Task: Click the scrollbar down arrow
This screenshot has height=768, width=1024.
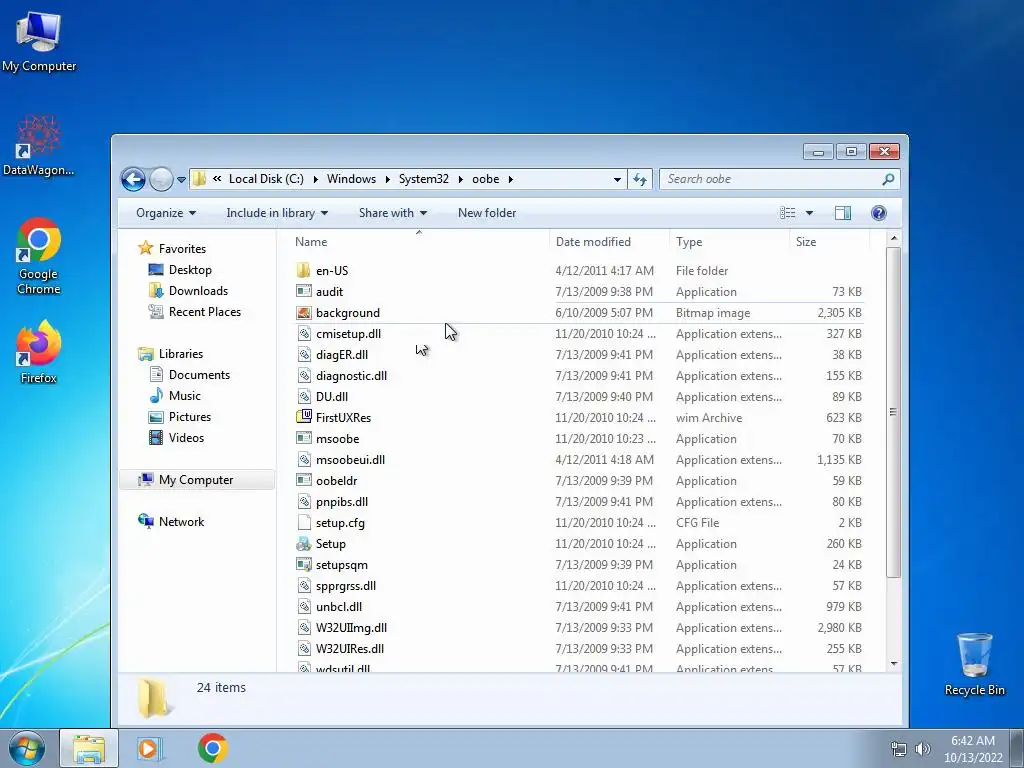Action: click(893, 664)
